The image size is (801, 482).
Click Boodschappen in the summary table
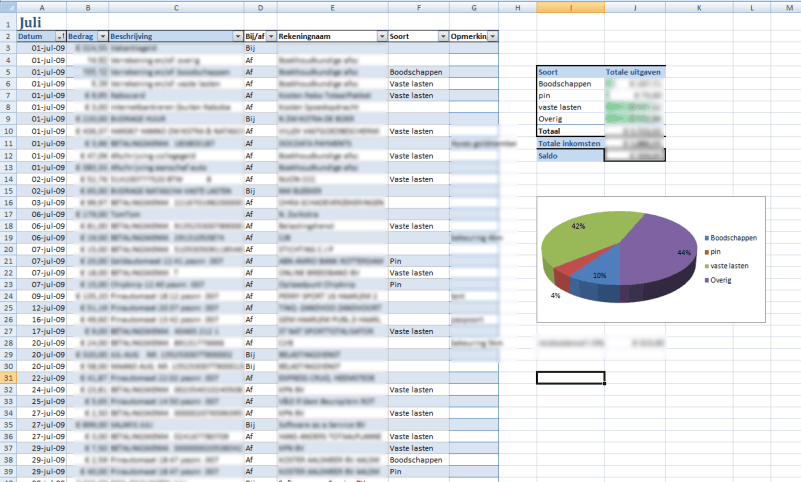pyautogui.click(x=571, y=84)
